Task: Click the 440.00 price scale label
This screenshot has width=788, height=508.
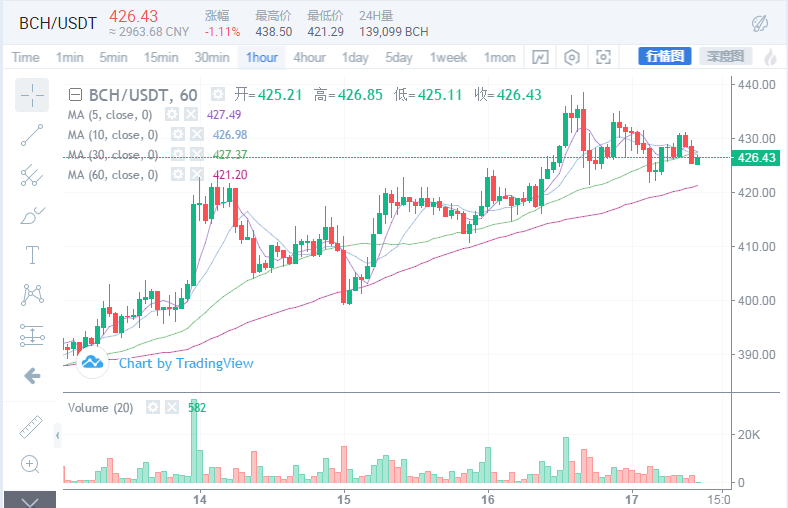Action: [756, 84]
